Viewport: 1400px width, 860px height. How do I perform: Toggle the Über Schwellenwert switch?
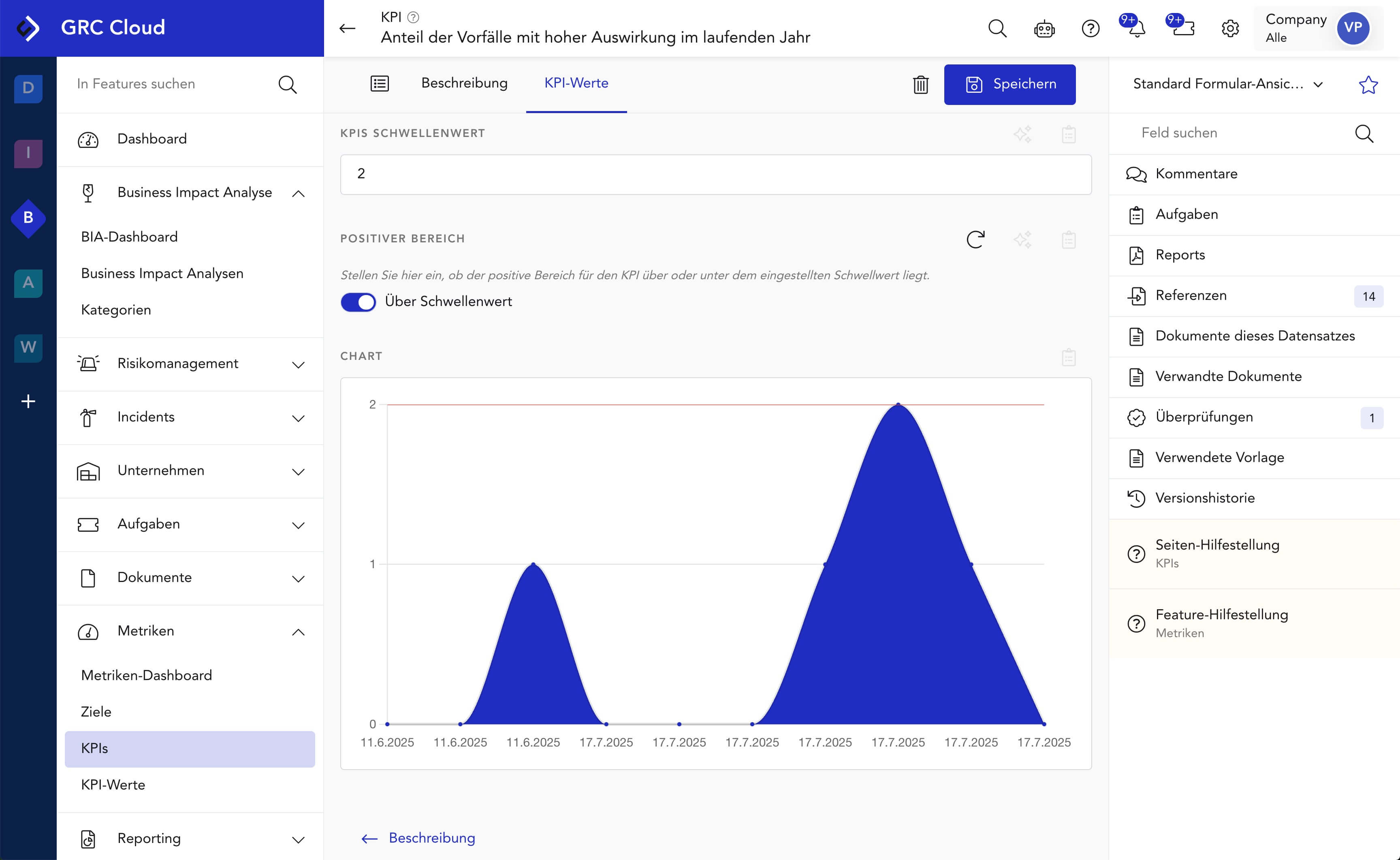coord(358,302)
